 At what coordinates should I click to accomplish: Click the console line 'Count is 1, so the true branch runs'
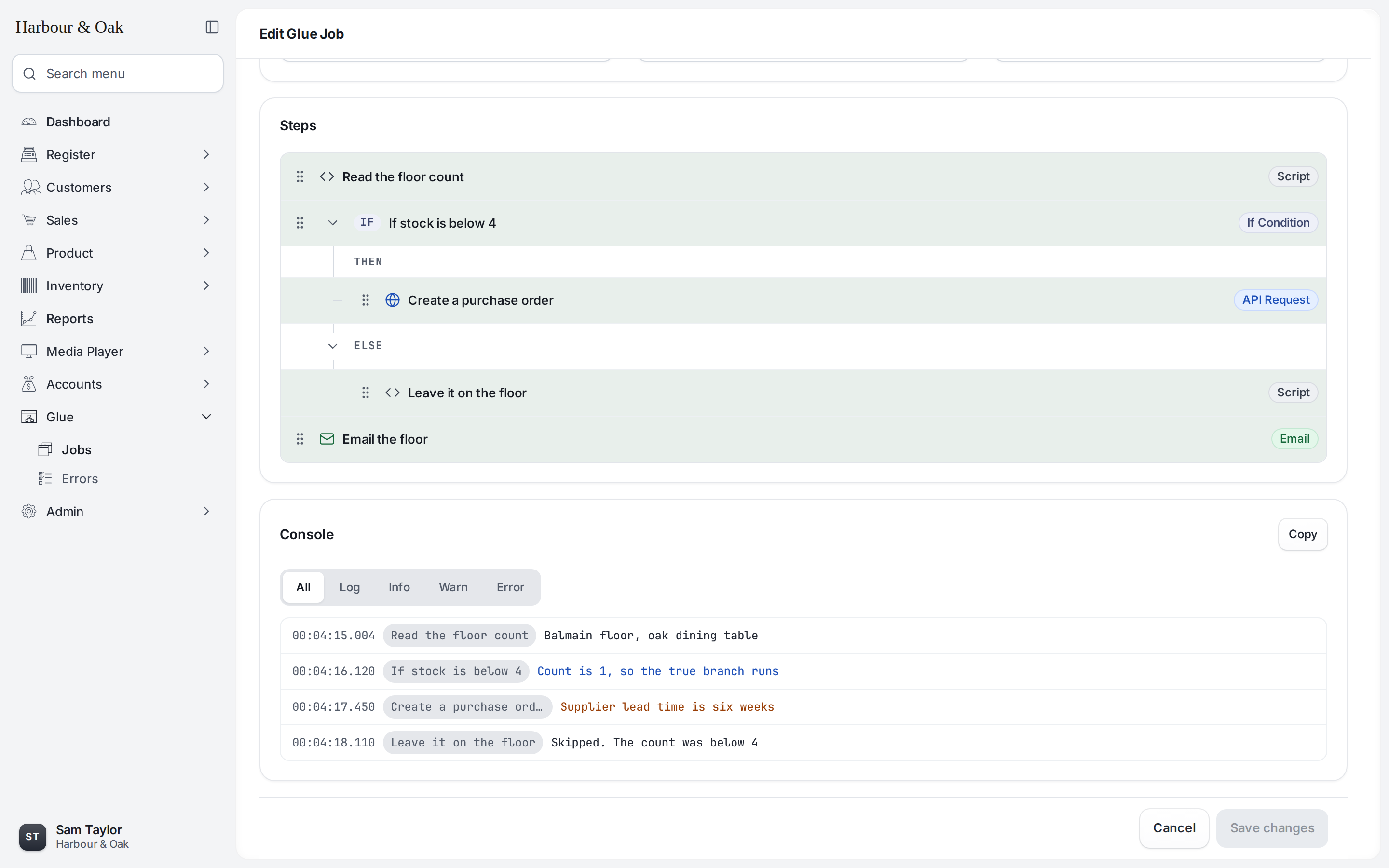(658, 671)
